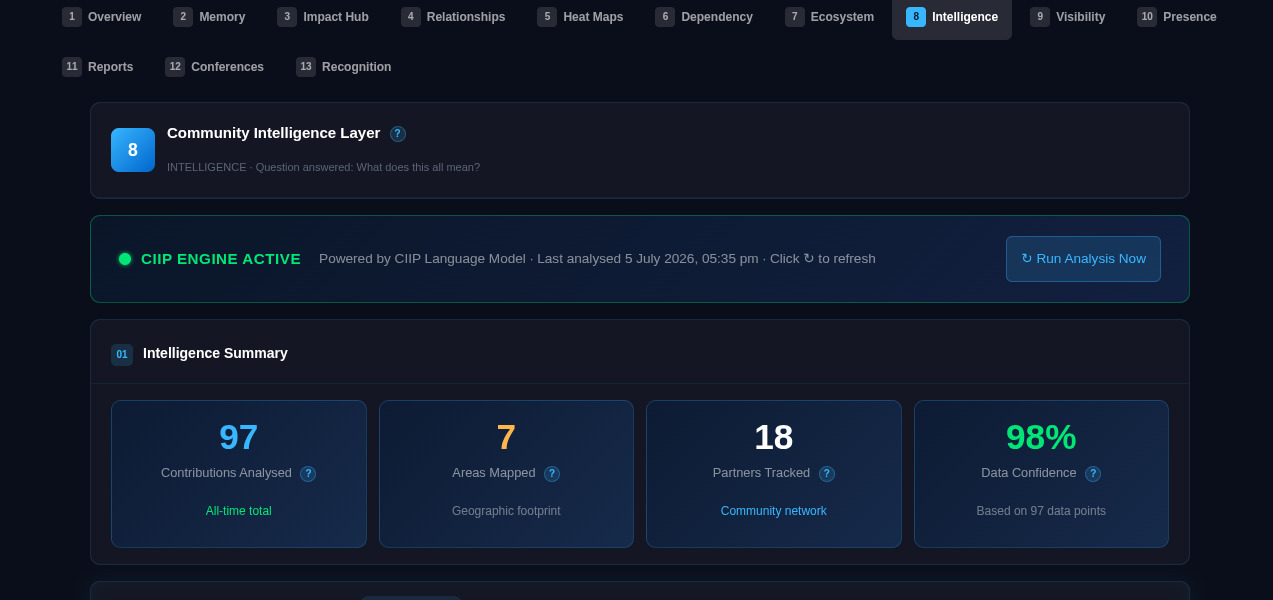
Task: Click the 97 contributions value
Action: tap(239, 437)
